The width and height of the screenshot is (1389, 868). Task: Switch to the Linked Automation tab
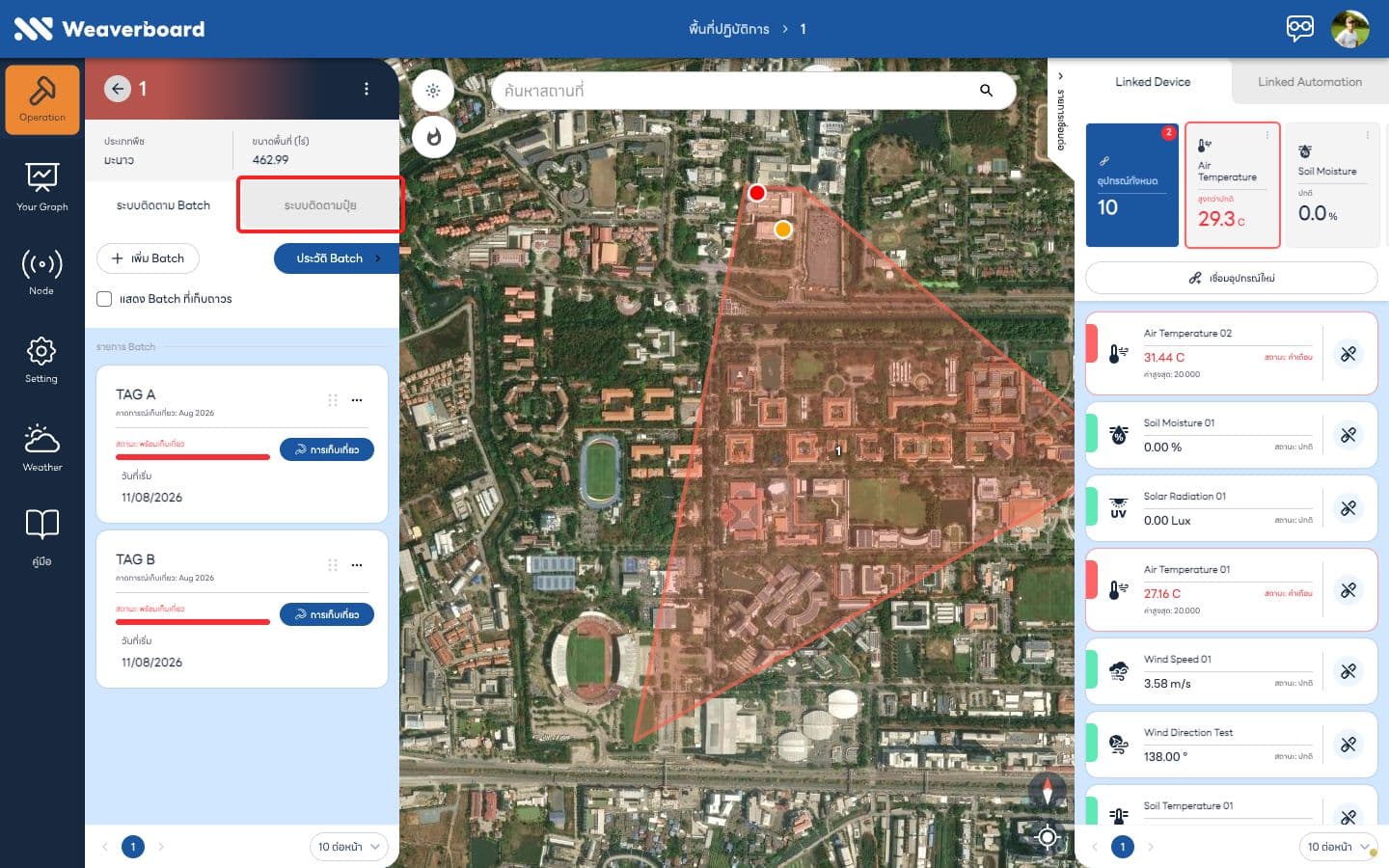(x=1310, y=82)
